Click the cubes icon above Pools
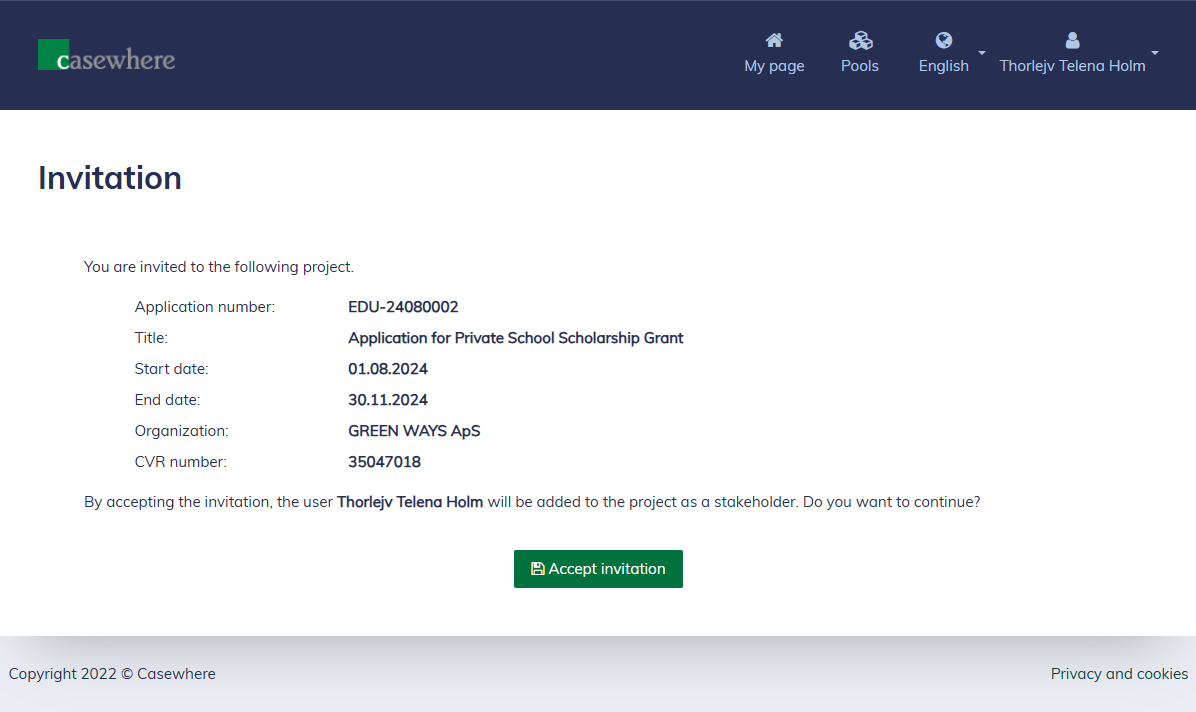 click(860, 40)
